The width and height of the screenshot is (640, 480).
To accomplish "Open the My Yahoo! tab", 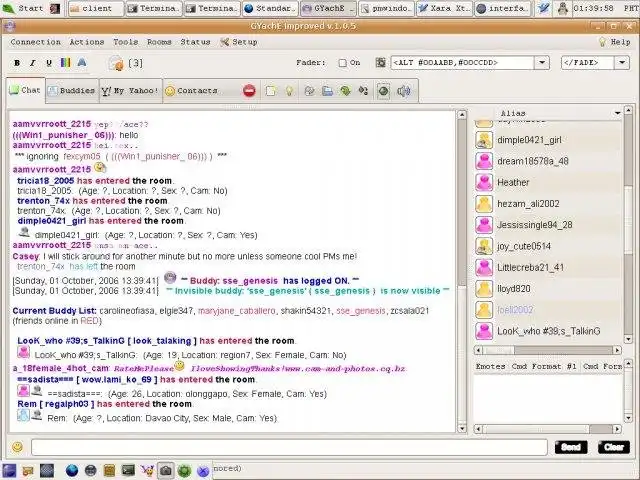I will point(130,91).
